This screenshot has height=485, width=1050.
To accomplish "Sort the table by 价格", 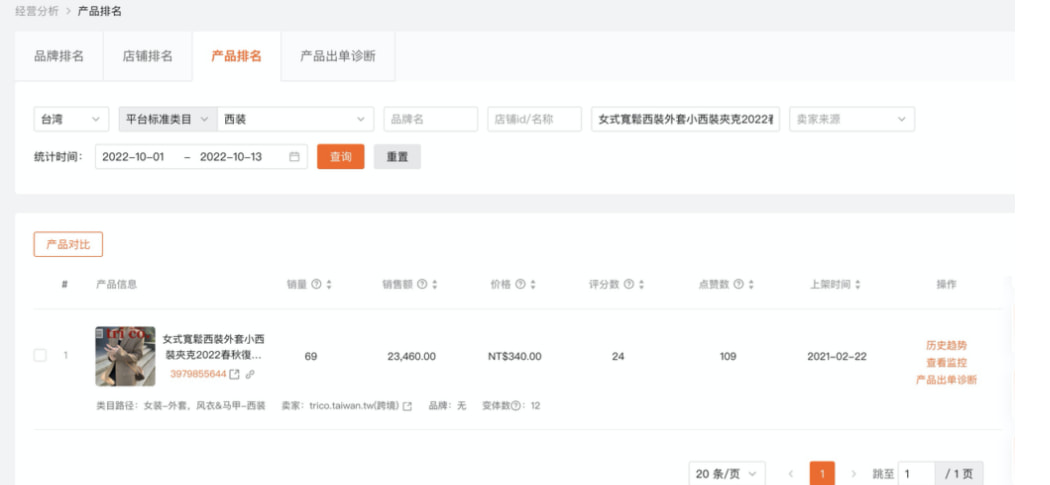I will tap(533, 285).
